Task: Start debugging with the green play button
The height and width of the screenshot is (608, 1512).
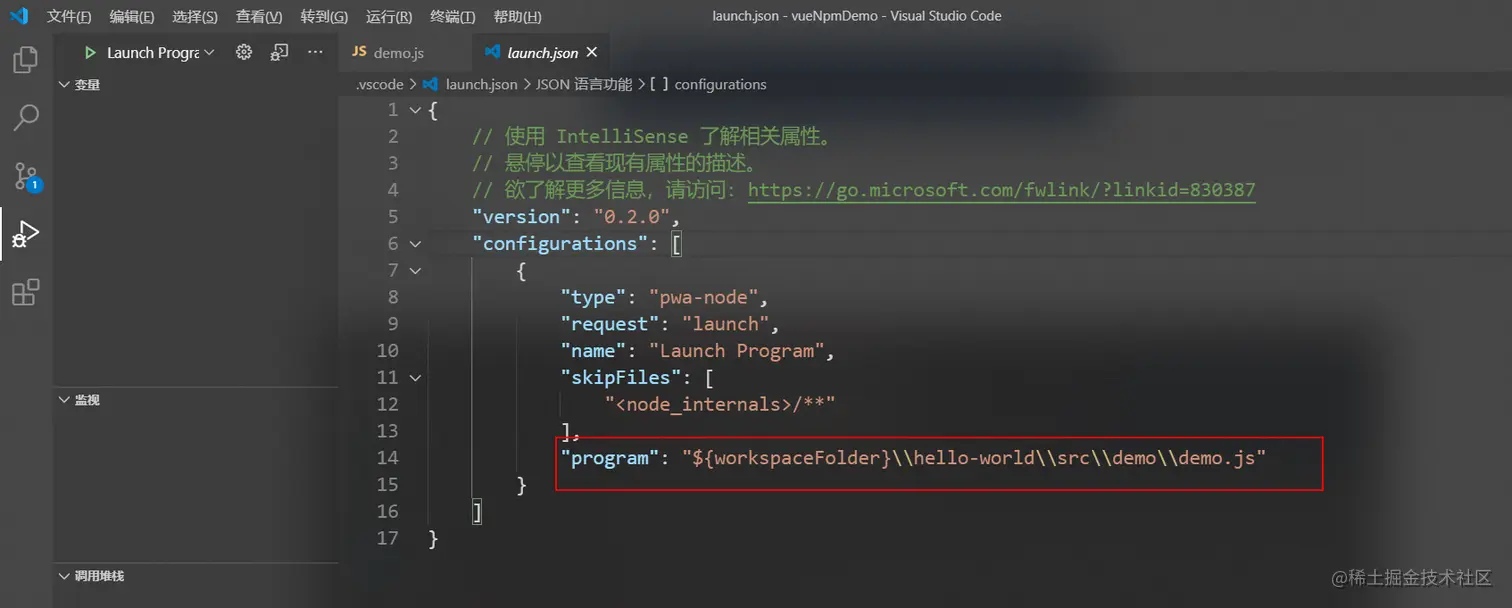Action: (x=90, y=52)
